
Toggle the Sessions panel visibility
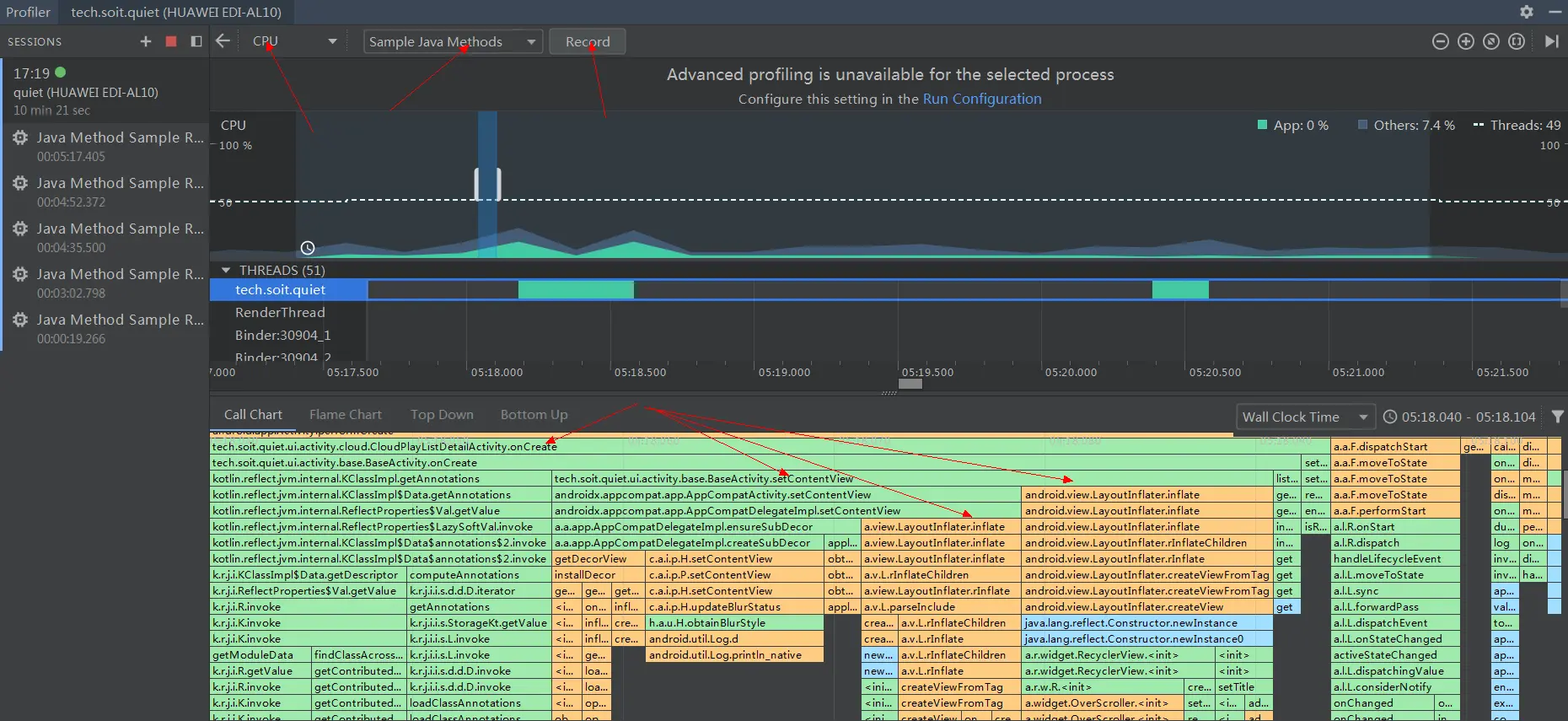coord(196,41)
